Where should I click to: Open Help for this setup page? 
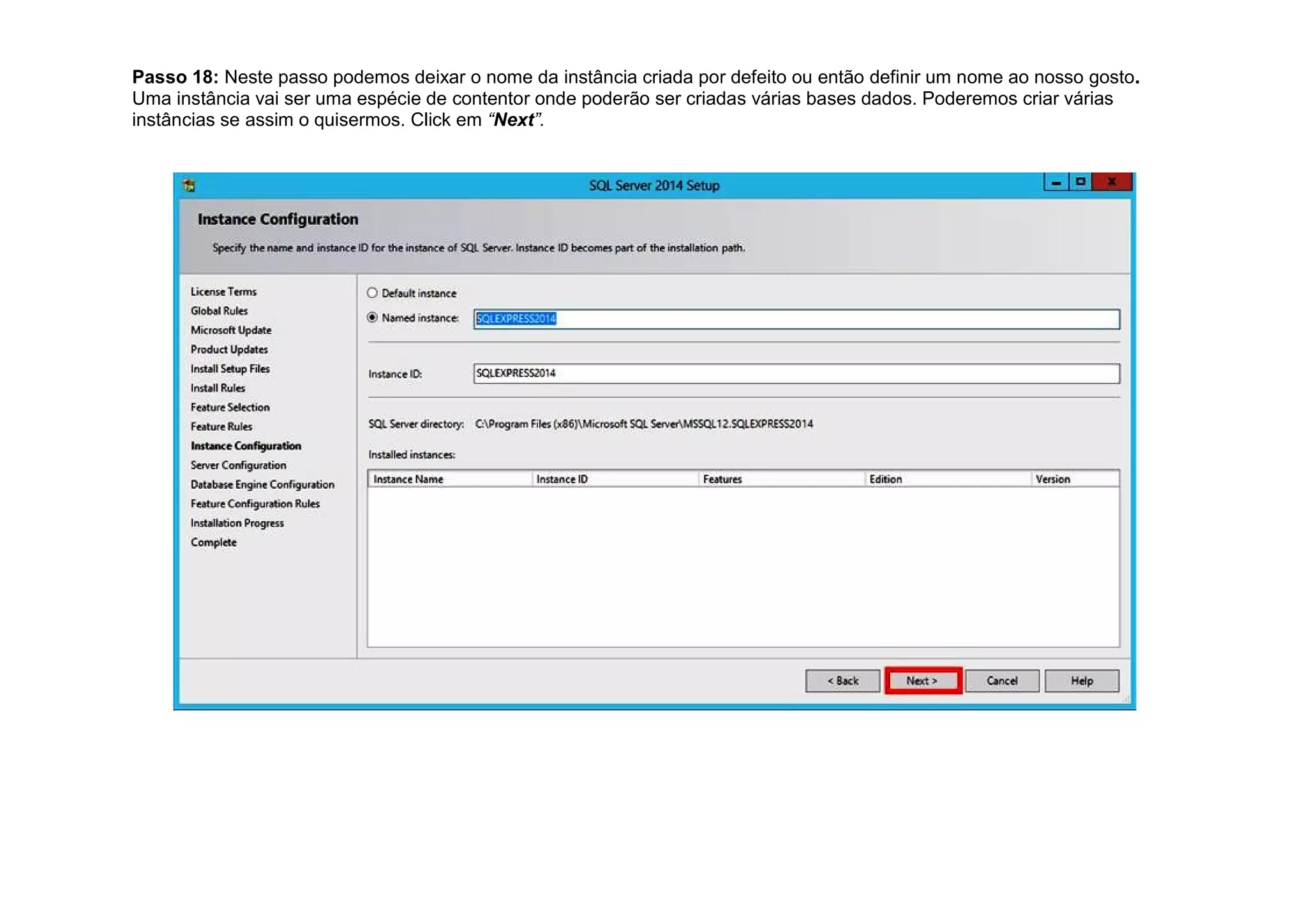pos(1082,681)
